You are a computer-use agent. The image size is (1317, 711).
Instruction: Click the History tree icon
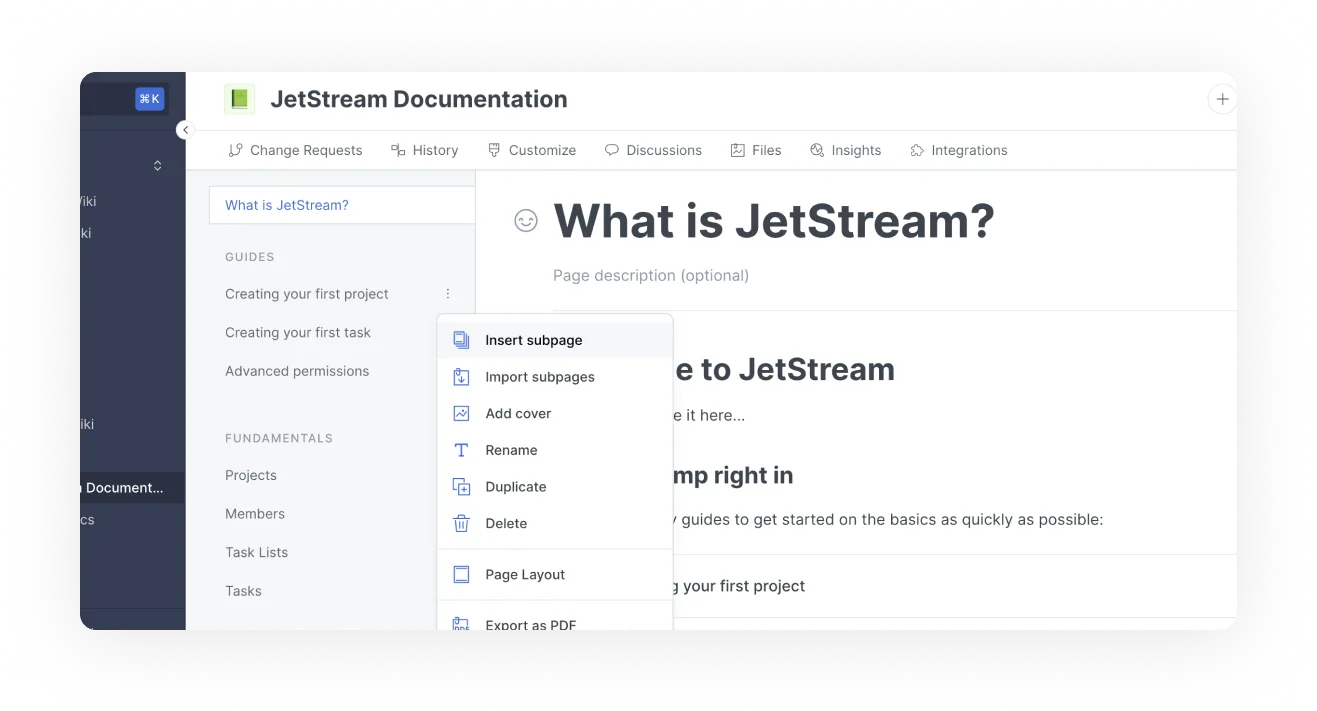(x=398, y=150)
